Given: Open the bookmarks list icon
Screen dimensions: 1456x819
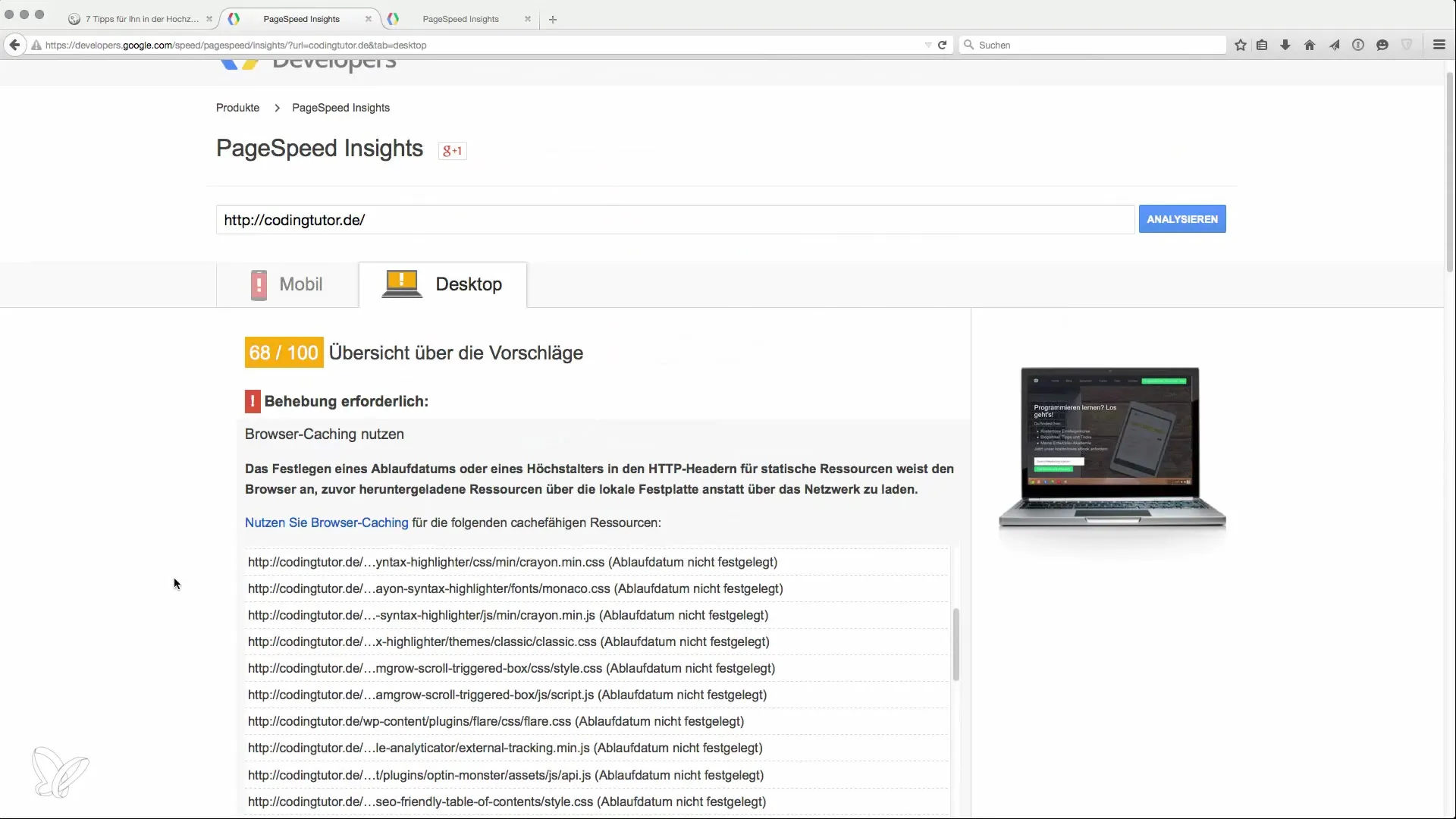Looking at the screenshot, I should coord(1262,45).
